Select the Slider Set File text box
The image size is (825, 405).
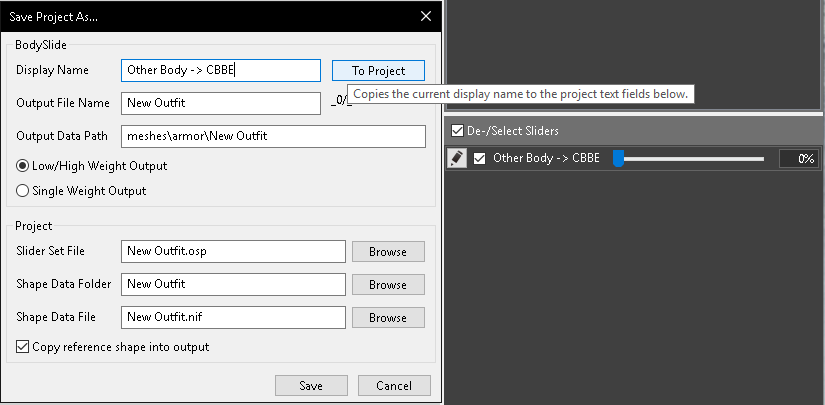pos(232,252)
